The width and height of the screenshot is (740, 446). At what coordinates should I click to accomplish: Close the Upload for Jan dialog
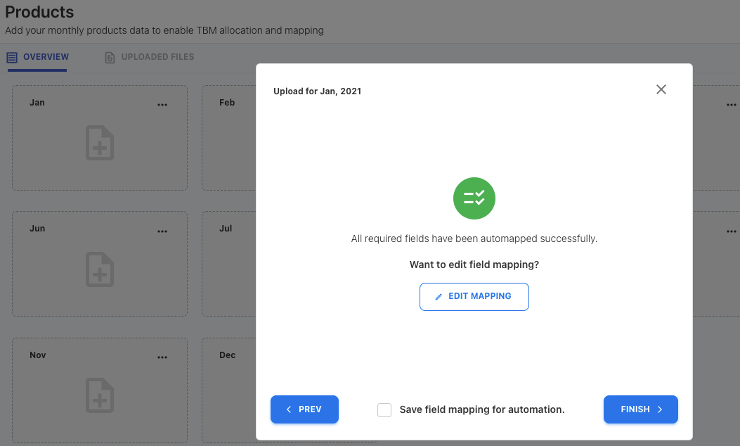661,90
